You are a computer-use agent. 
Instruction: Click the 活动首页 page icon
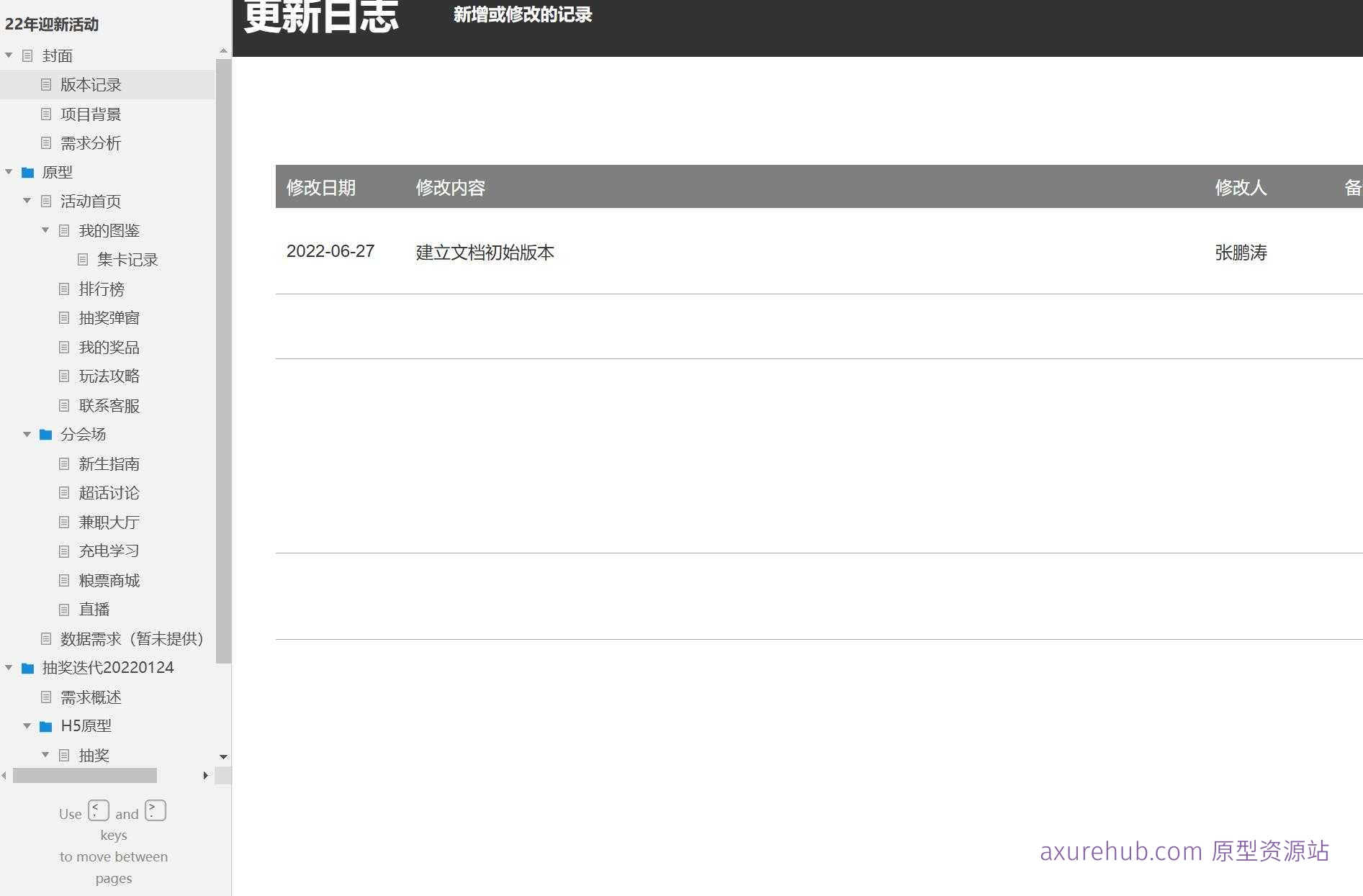pyautogui.click(x=46, y=201)
